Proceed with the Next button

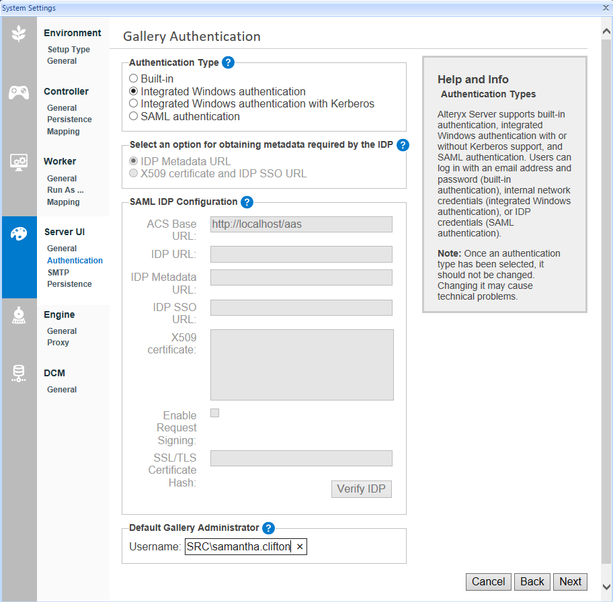570,582
